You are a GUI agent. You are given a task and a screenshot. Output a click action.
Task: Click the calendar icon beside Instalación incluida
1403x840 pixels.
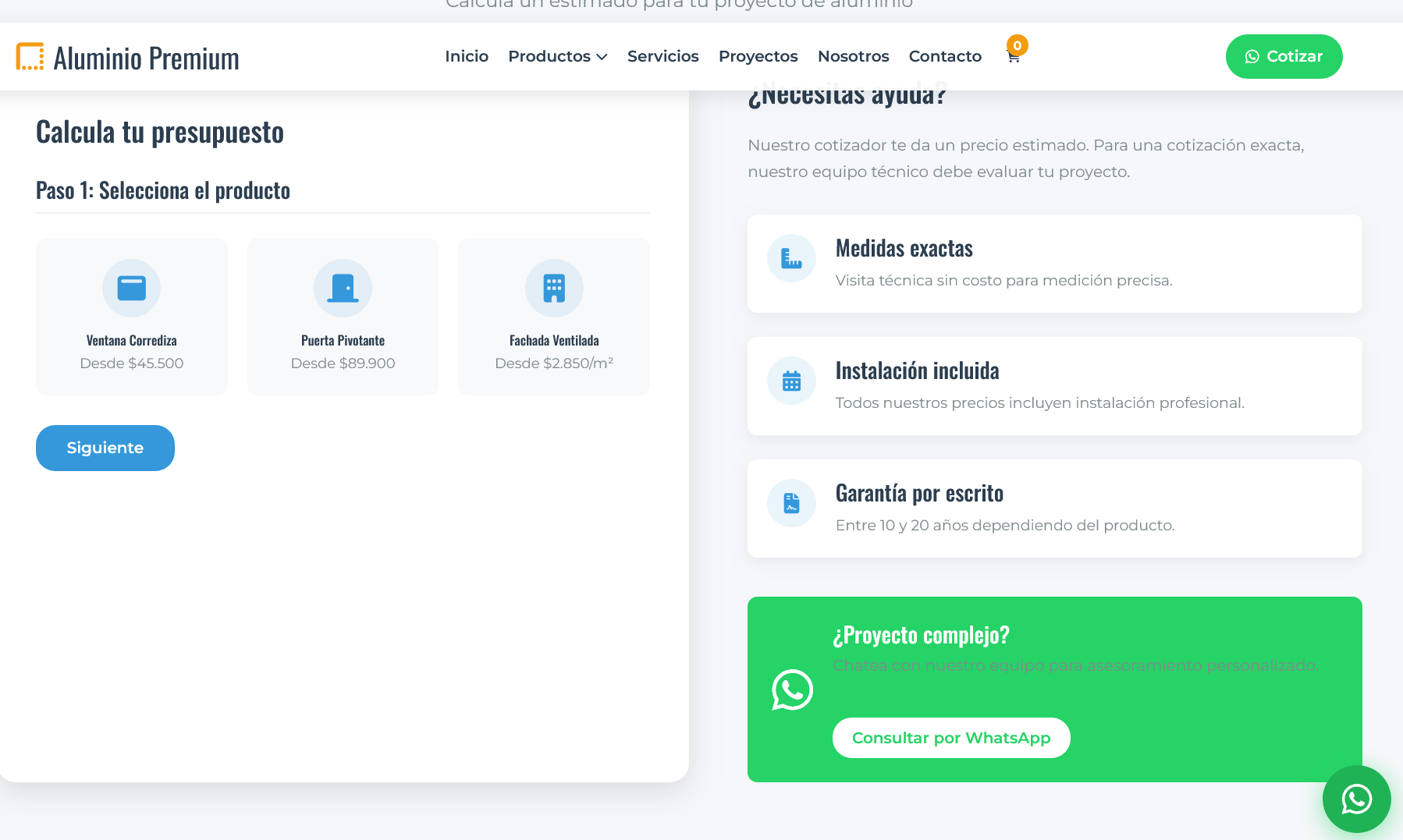791,381
